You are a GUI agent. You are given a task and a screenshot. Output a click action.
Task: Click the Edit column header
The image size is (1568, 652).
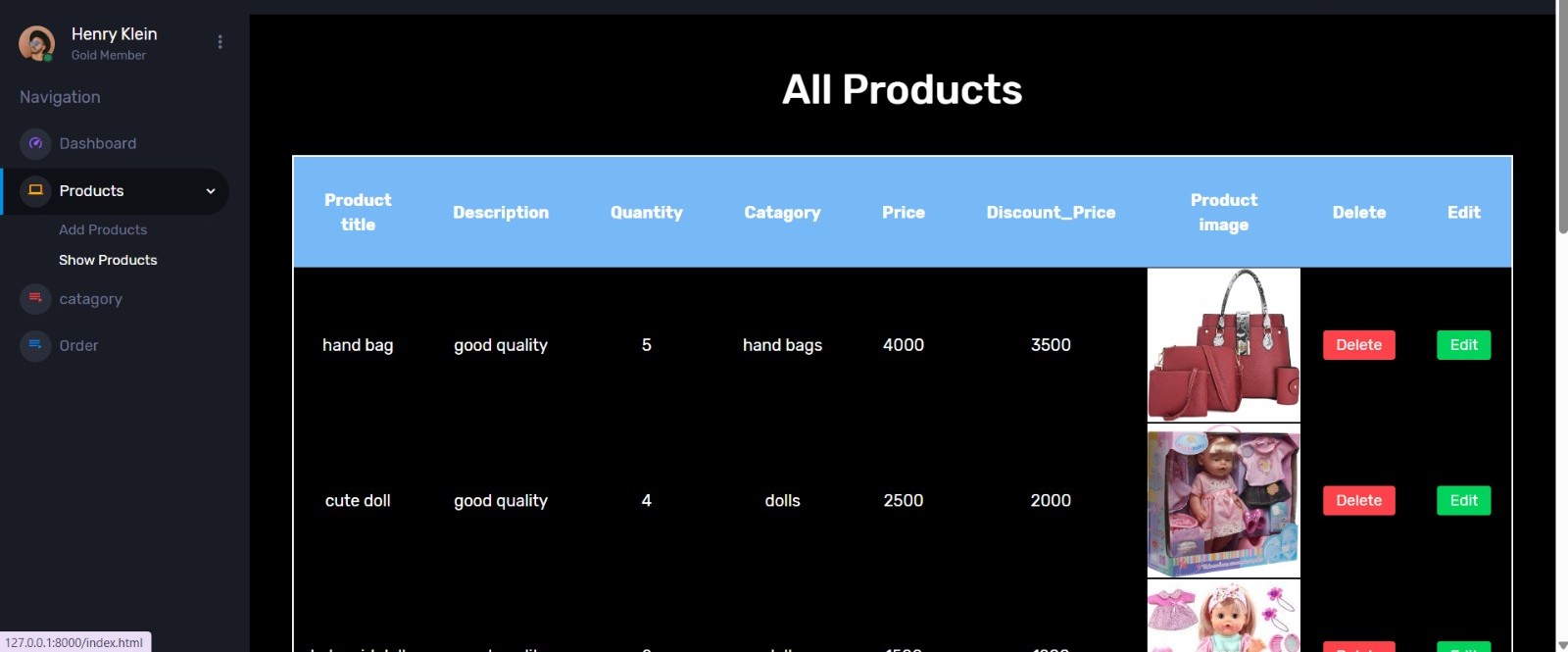point(1464,212)
